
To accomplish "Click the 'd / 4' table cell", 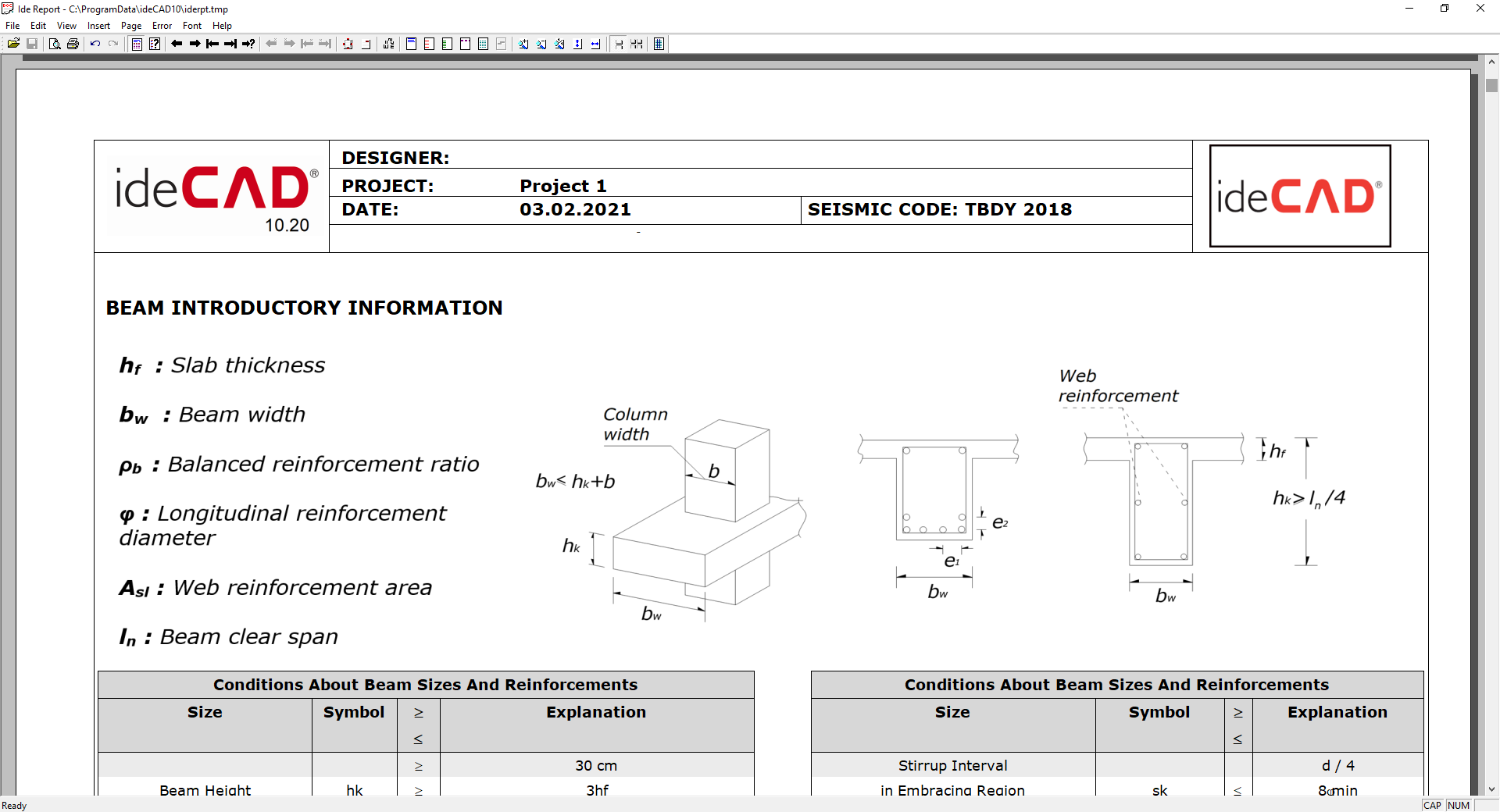I will point(1338,766).
